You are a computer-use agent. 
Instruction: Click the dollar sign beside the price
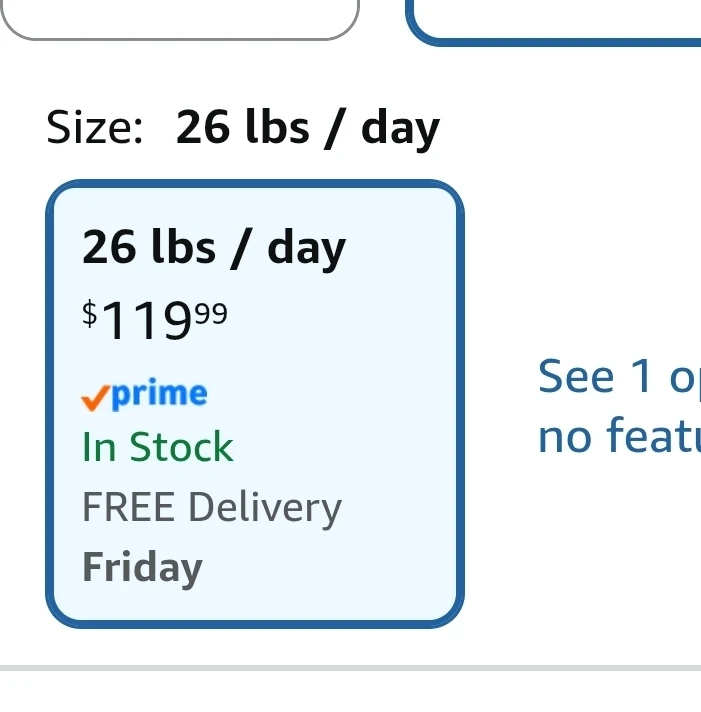point(90,313)
